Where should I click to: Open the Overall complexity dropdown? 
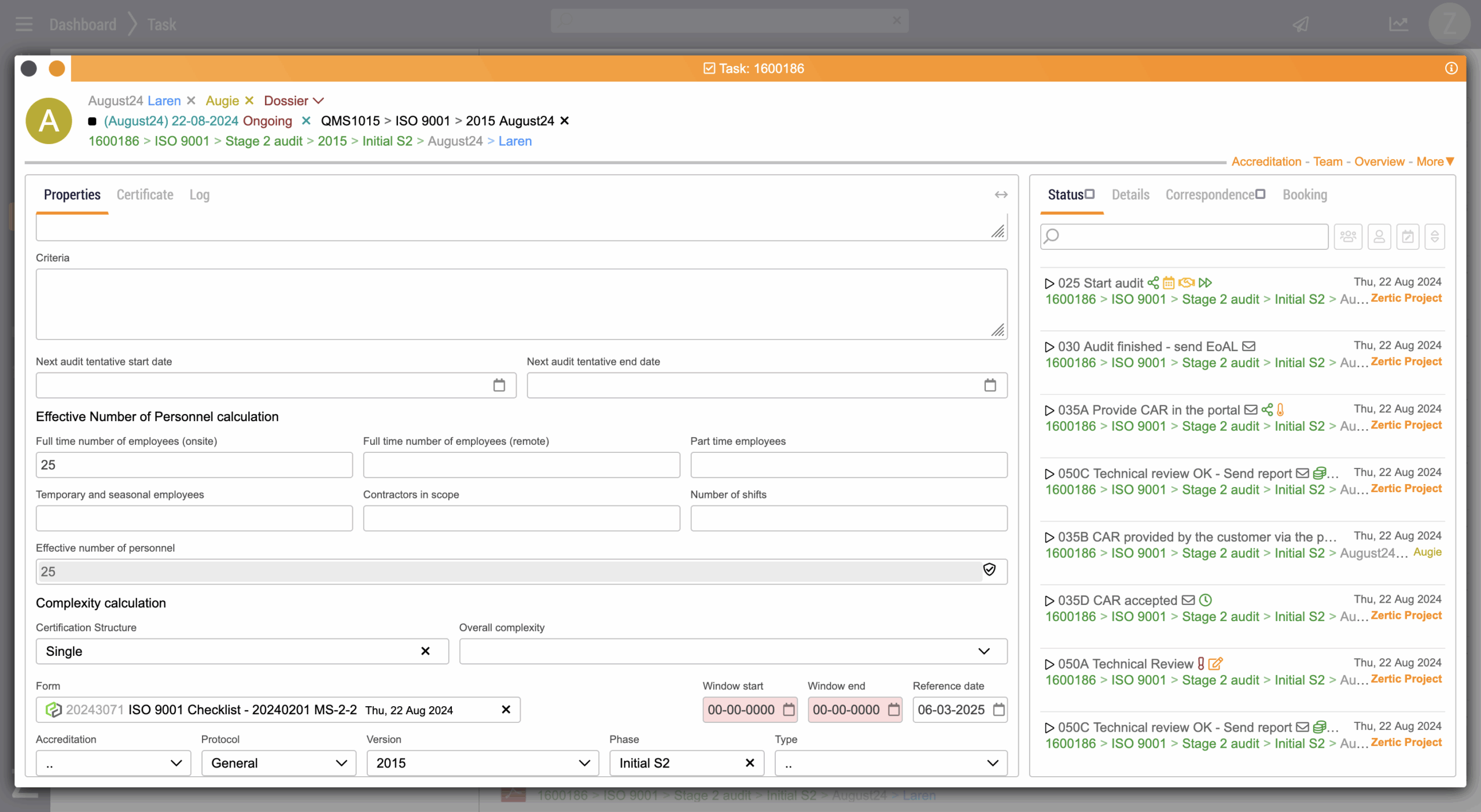[983, 651]
